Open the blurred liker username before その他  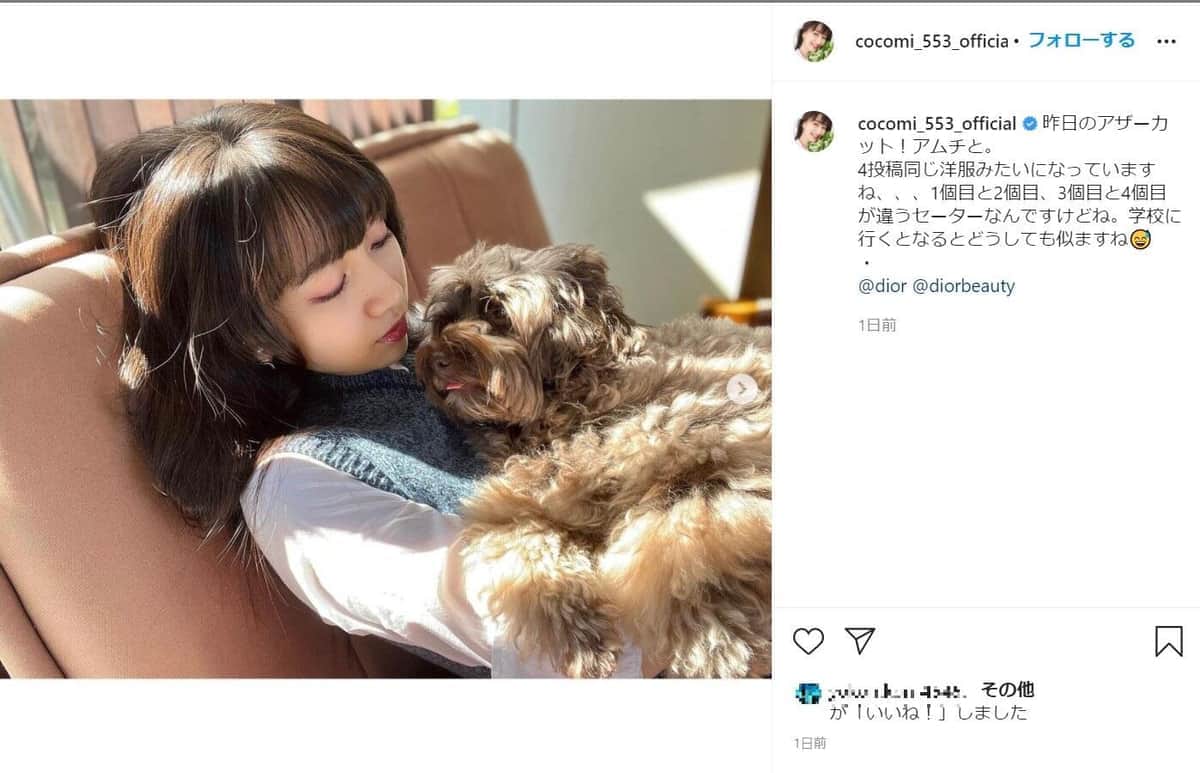(899, 692)
